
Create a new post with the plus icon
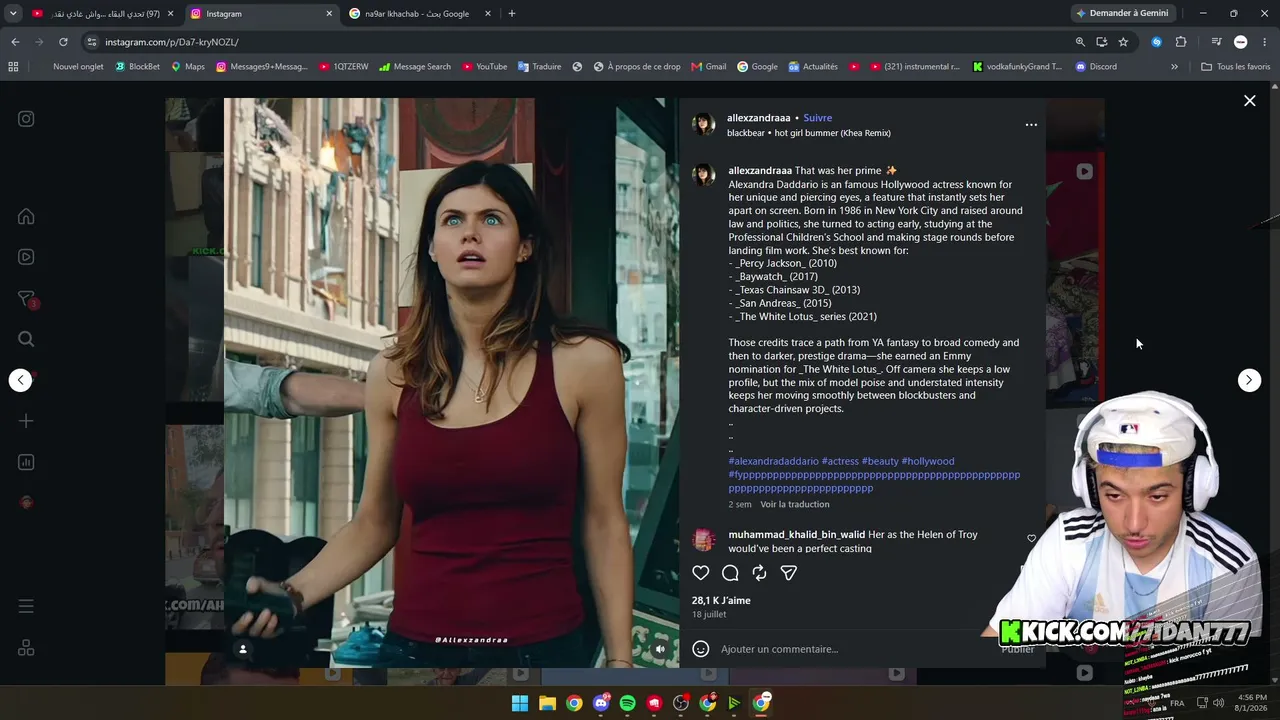[x=26, y=421]
